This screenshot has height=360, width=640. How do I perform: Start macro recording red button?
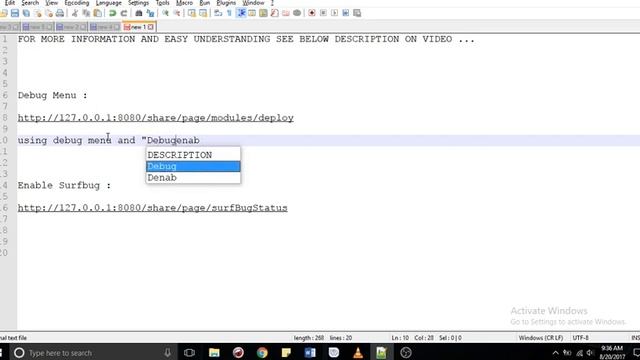point(312,13)
